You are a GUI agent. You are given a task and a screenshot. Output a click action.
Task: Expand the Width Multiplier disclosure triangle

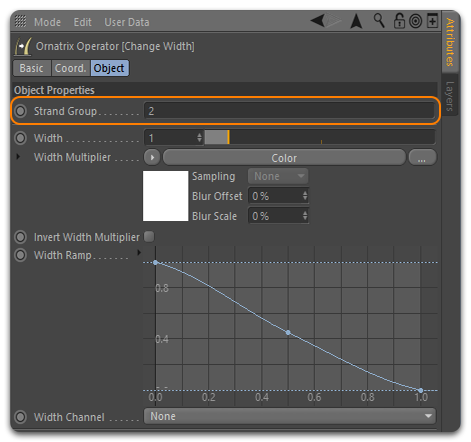[18, 156]
